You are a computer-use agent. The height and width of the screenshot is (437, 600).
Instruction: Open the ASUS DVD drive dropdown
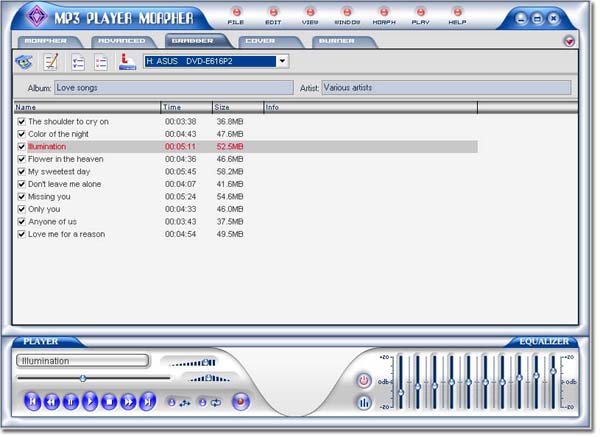283,62
